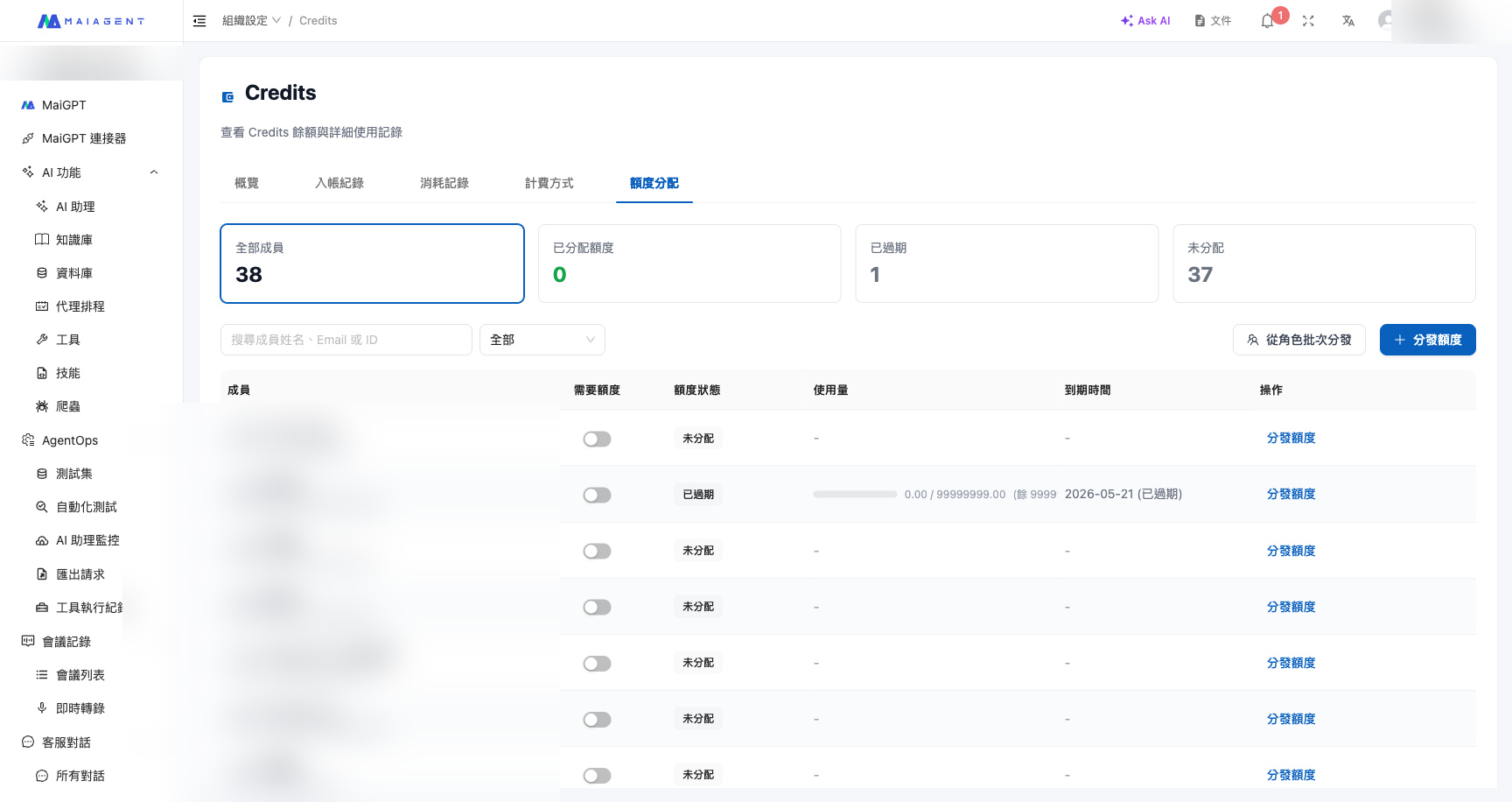Toggle 需要額度 switch in third member row
The width and height of the screenshot is (1512, 802).
point(597,551)
